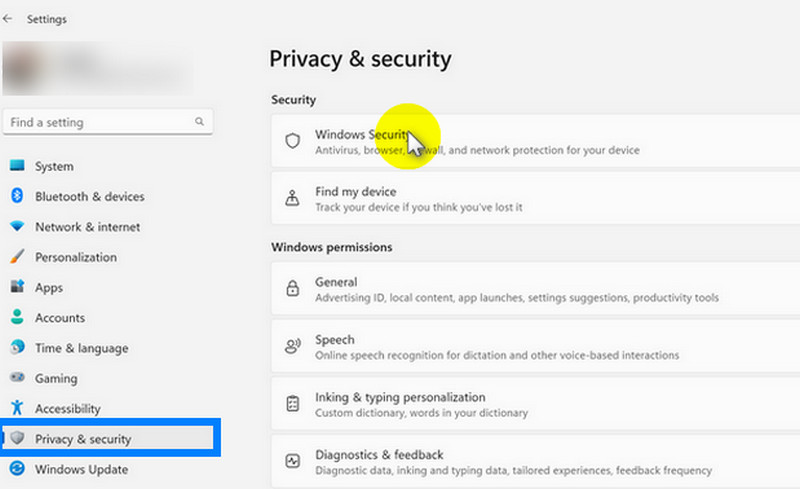The width and height of the screenshot is (800, 489).
Task: Click the Personalization brush icon
Action: (x=16, y=257)
